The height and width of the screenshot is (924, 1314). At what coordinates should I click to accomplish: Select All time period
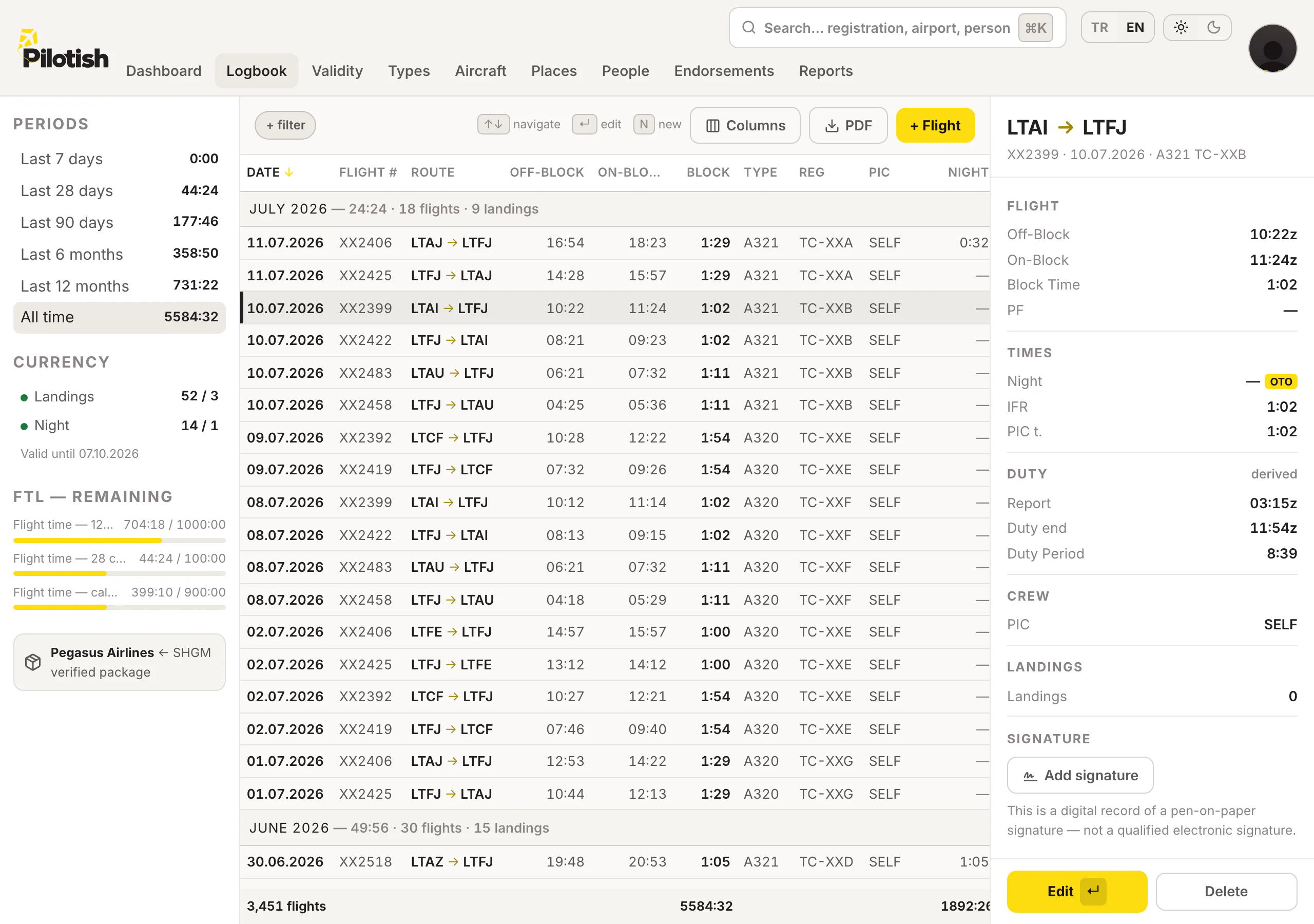click(x=119, y=317)
